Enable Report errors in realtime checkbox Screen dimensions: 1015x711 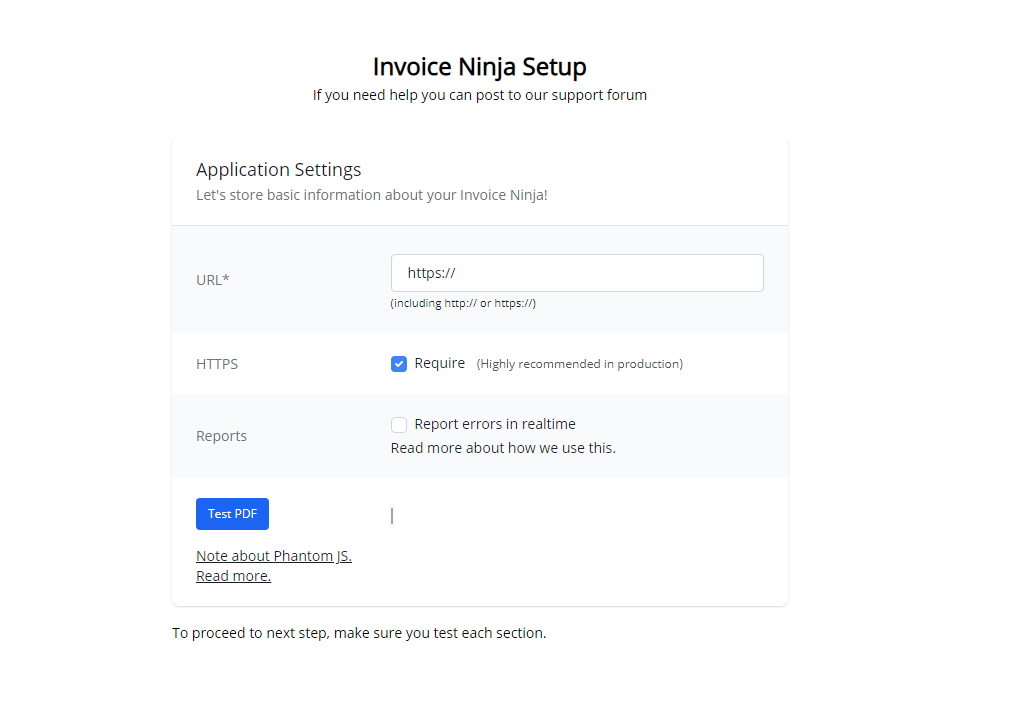click(399, 425)
